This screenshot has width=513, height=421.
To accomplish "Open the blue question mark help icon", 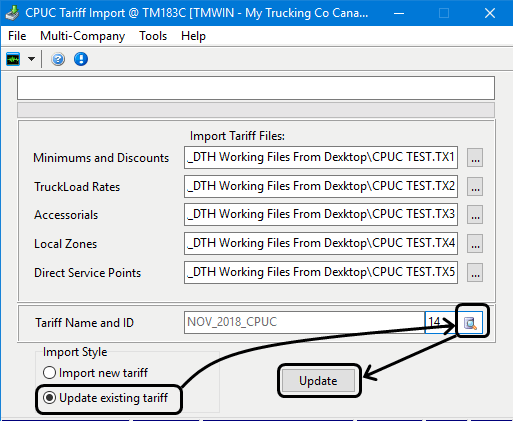I will click(58, 59).
